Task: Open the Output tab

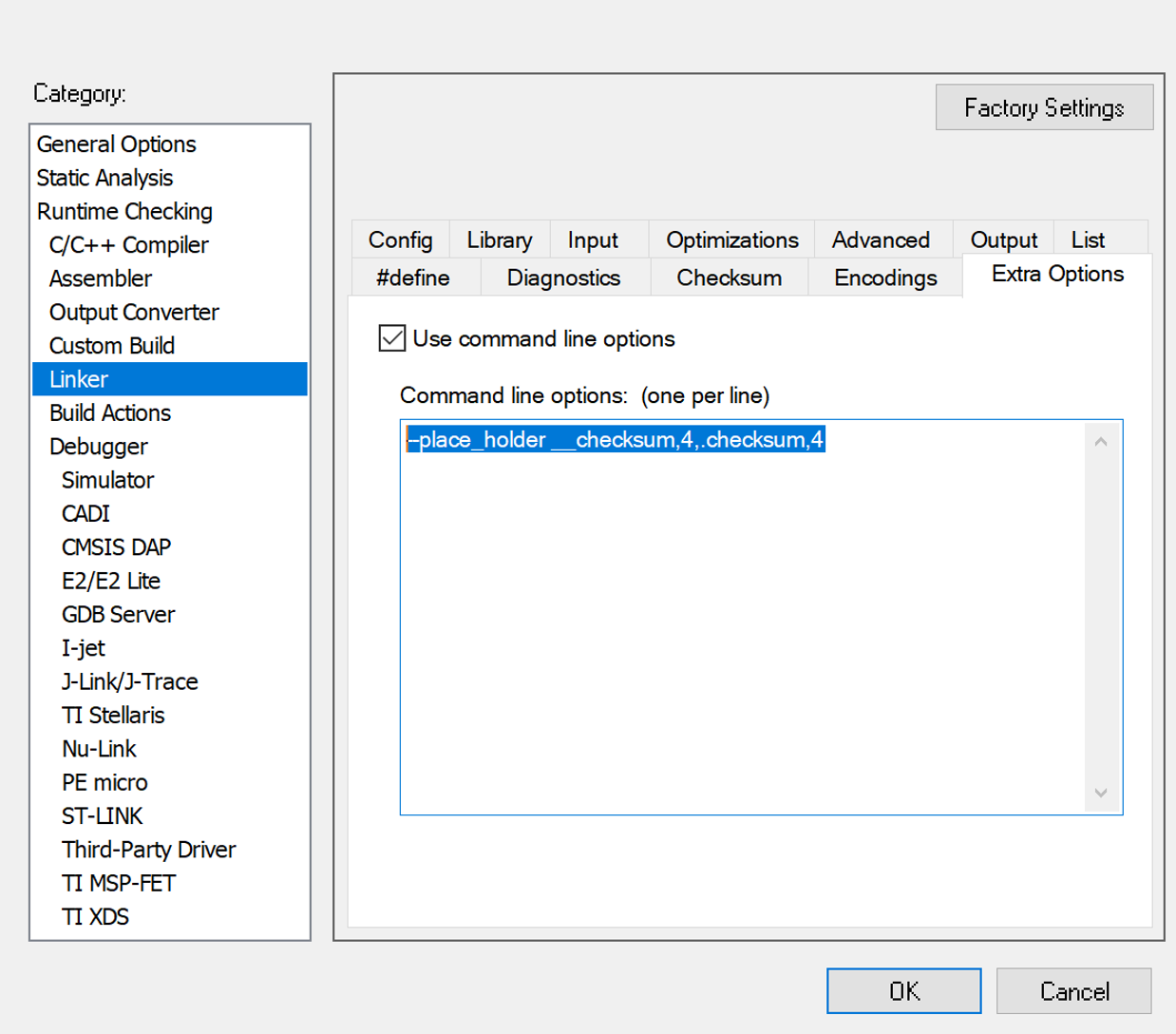Action: tap(1003, 239)
